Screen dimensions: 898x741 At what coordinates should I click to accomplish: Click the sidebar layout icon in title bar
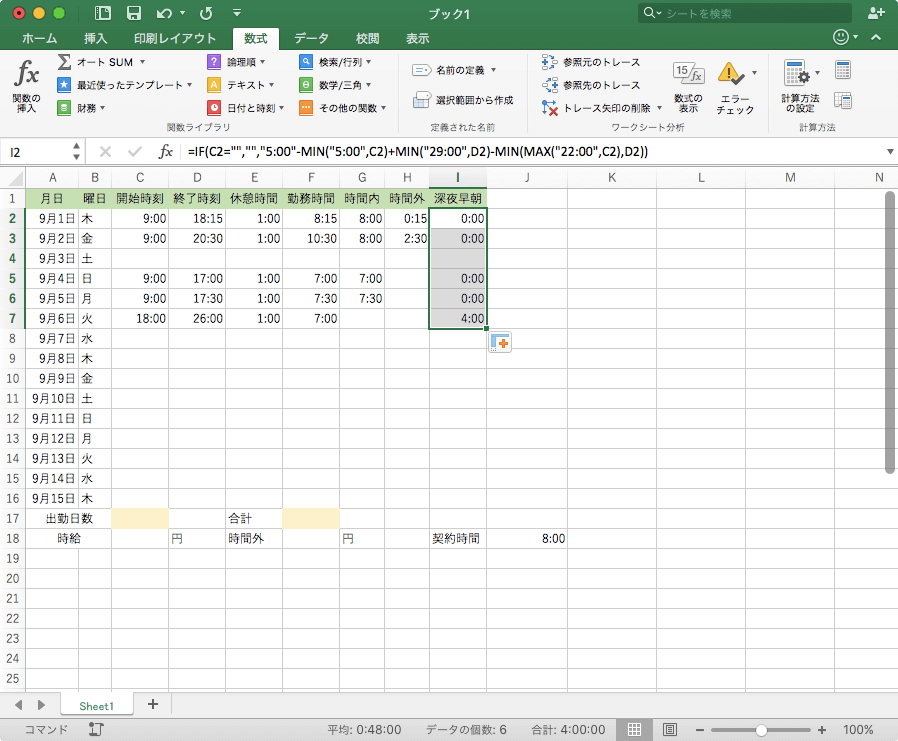(x=103, y=13)
